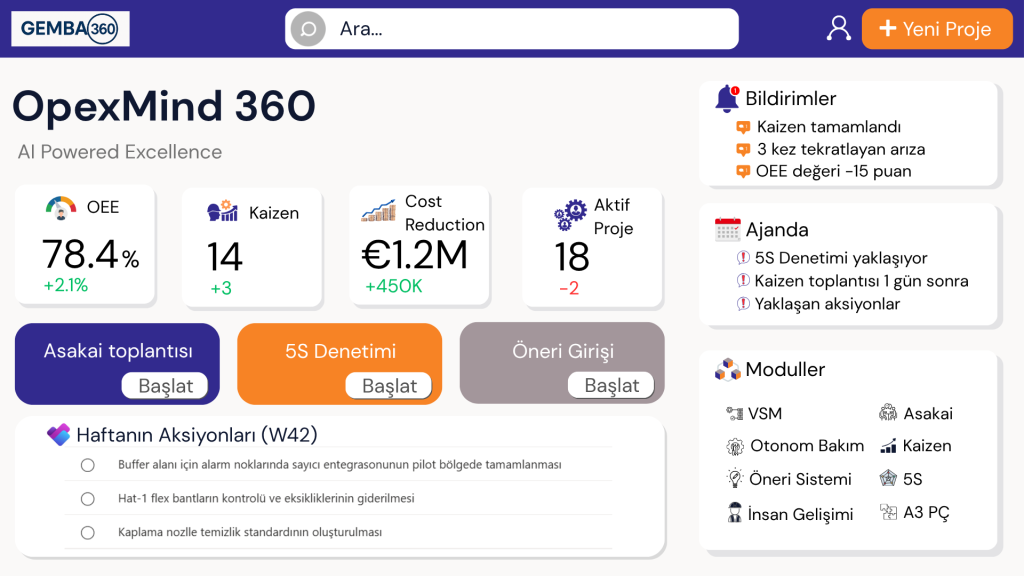Image resolution: width=1024 pixels, height=576 pixels.
Task: Open the Asakai module entry
Action: point(915,413)
